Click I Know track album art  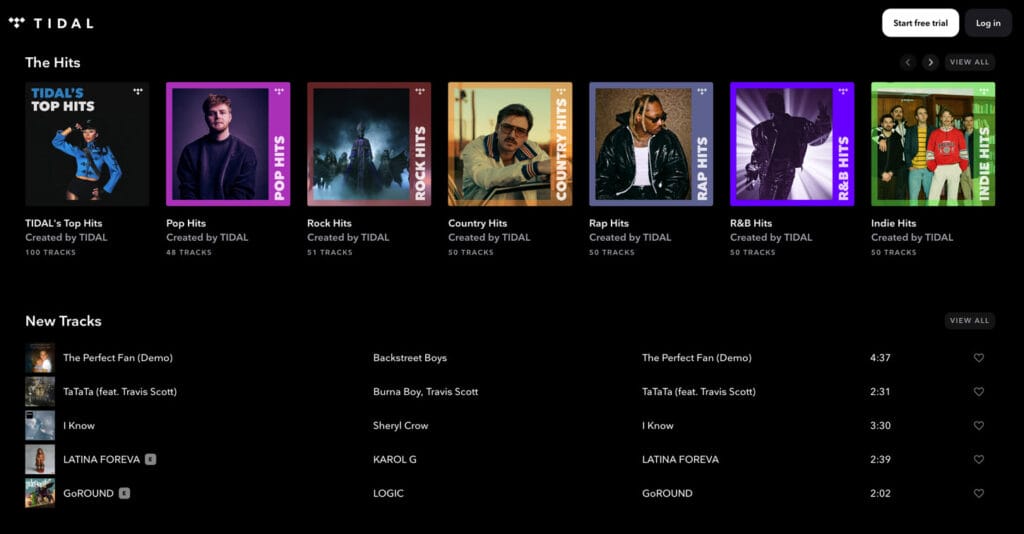click(40, 426)
